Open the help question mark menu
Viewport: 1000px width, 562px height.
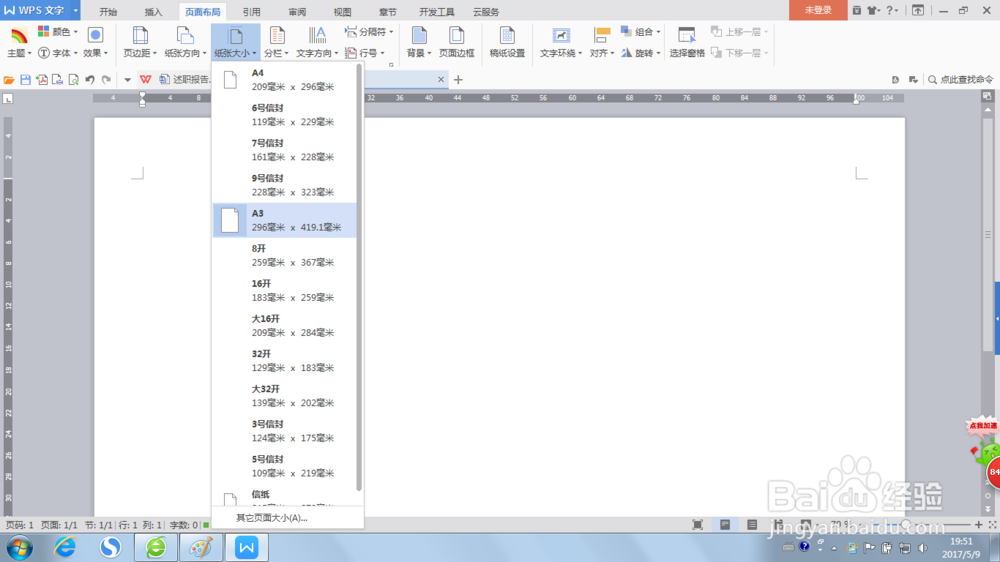(x=892, y=10)
